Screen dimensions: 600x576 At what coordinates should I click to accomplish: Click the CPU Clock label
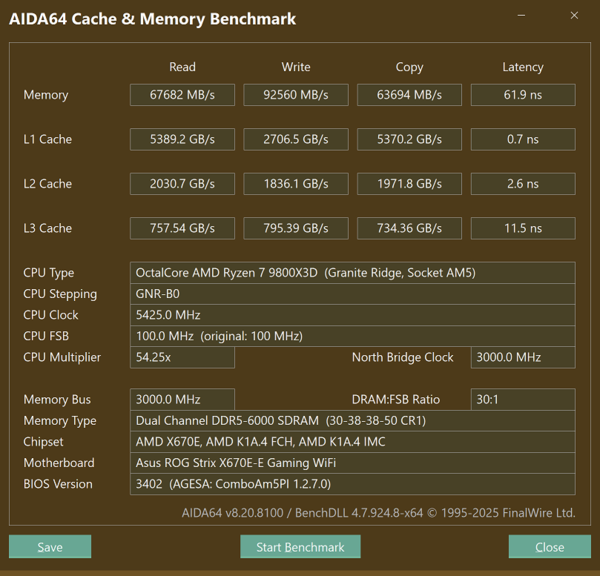[x=51, y=315]
